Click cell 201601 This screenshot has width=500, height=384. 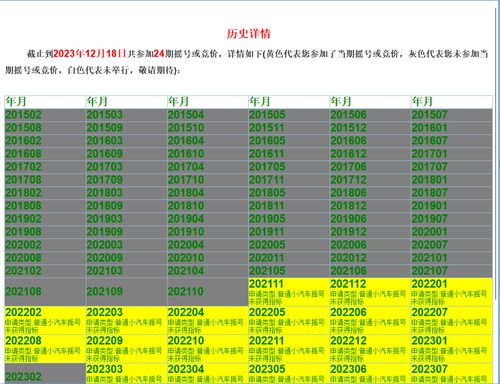pyautogui.click(x=452, y=128)
